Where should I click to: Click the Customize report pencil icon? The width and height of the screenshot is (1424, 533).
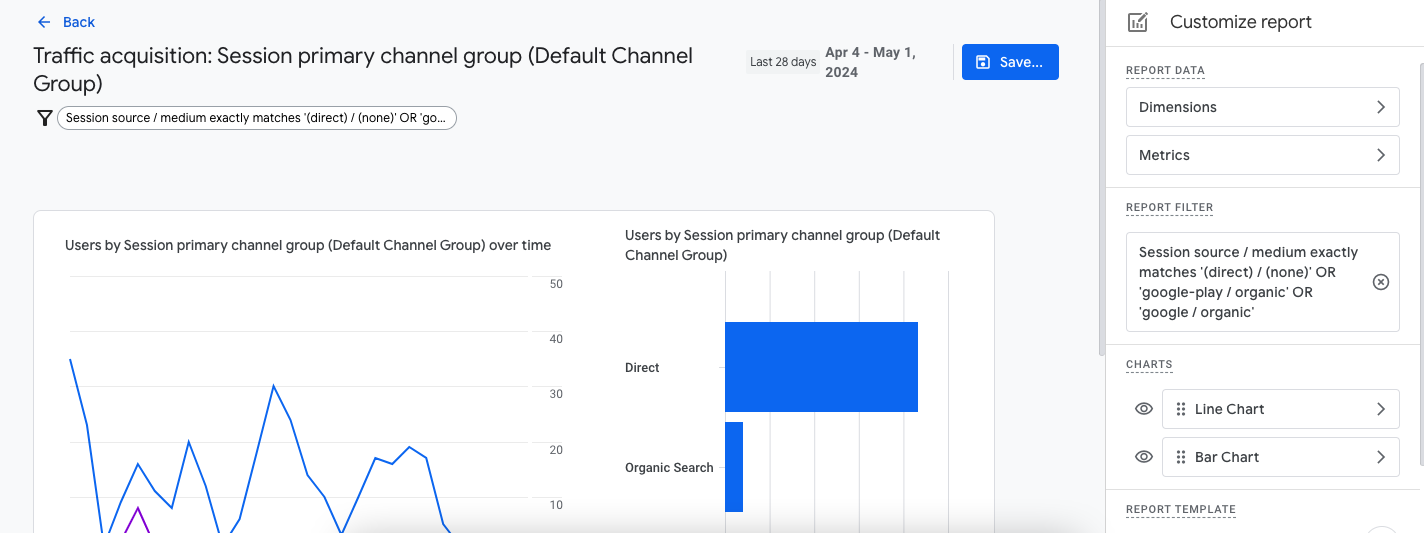(1137, 22)
